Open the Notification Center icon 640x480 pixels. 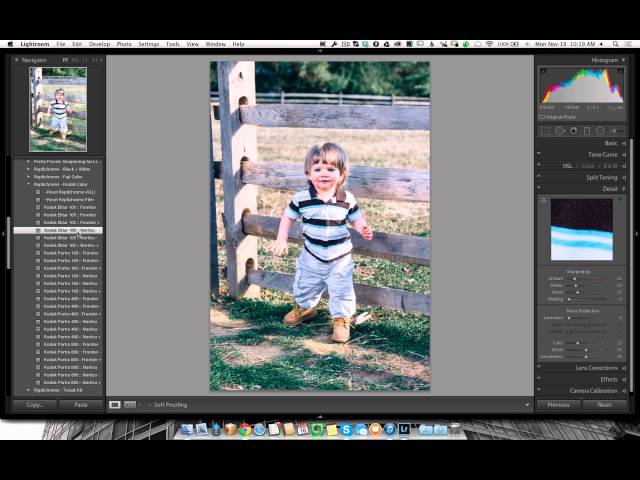point(630,44)
